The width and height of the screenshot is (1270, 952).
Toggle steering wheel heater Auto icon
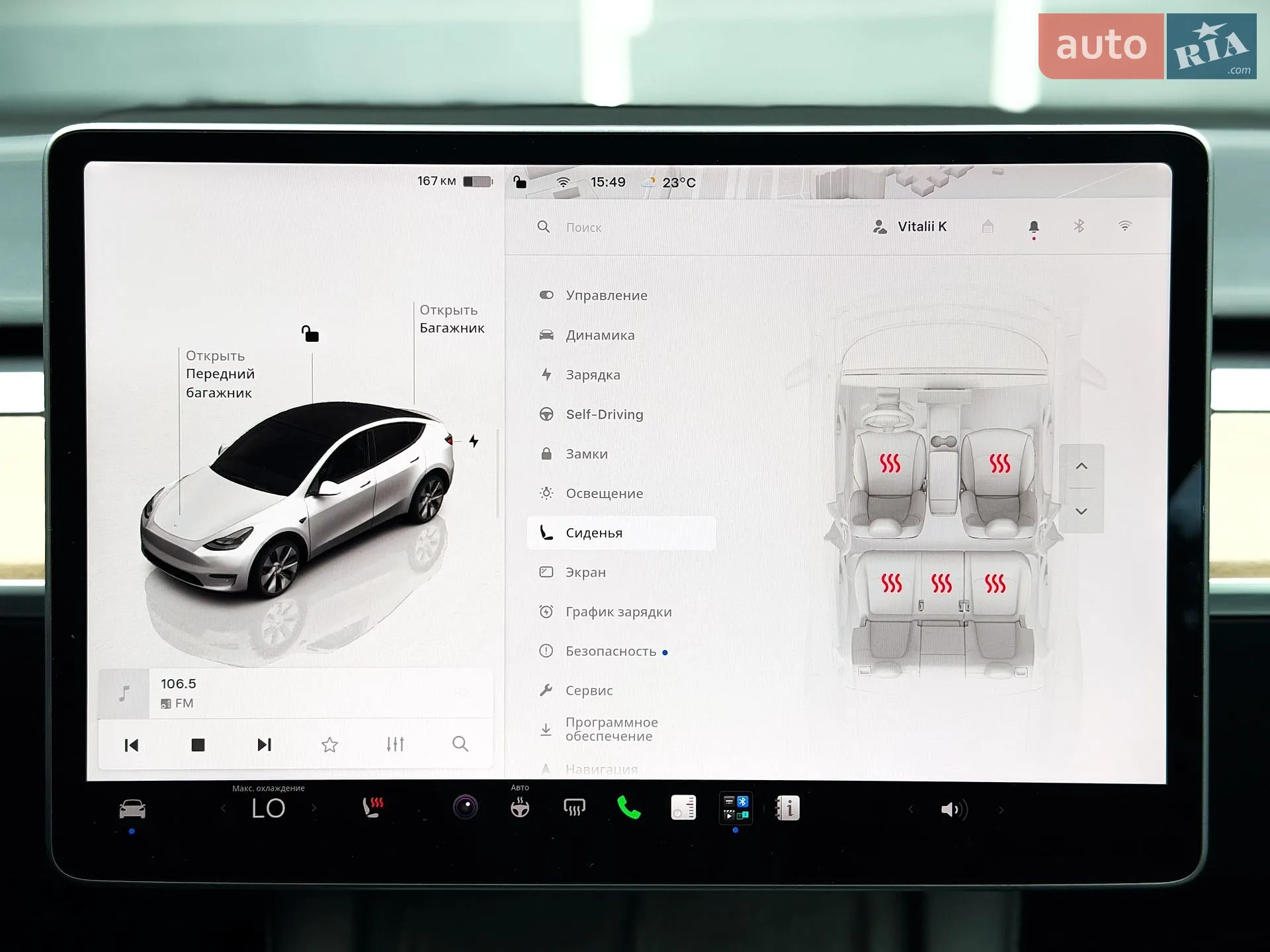pos(520,807)
